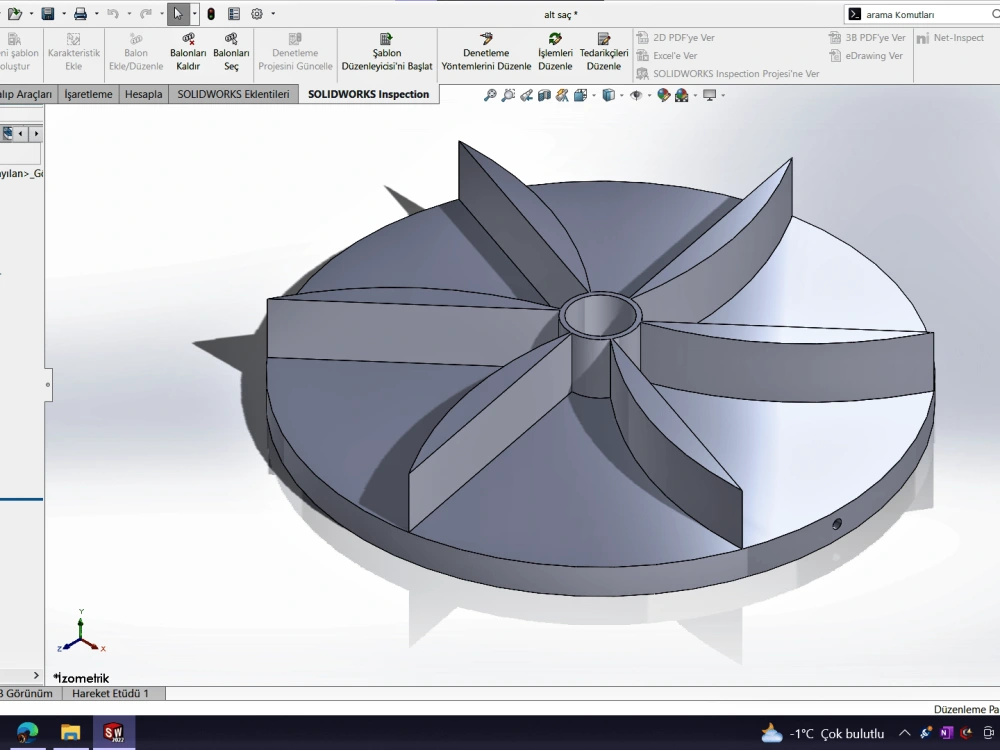The width and height of the screenshot is (1000, 750).
Task: Expand the Redo dropdown arrow
Action: [161, 13]
